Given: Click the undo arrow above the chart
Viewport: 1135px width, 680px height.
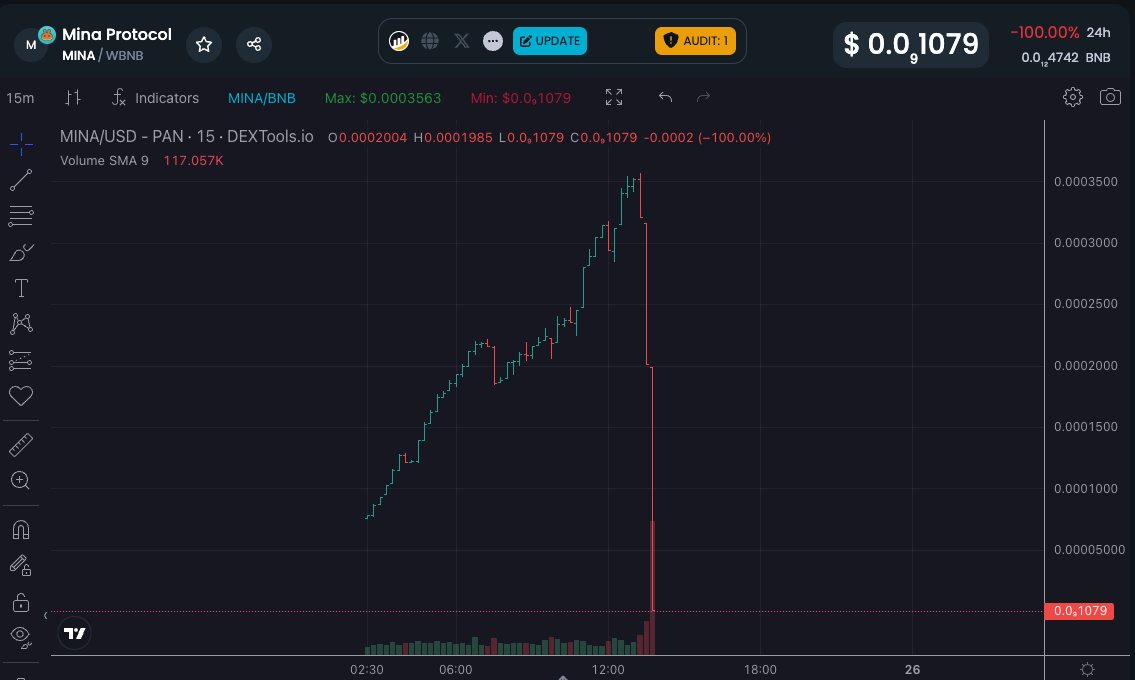Looking at the screenshot, I should coord(665,97).
